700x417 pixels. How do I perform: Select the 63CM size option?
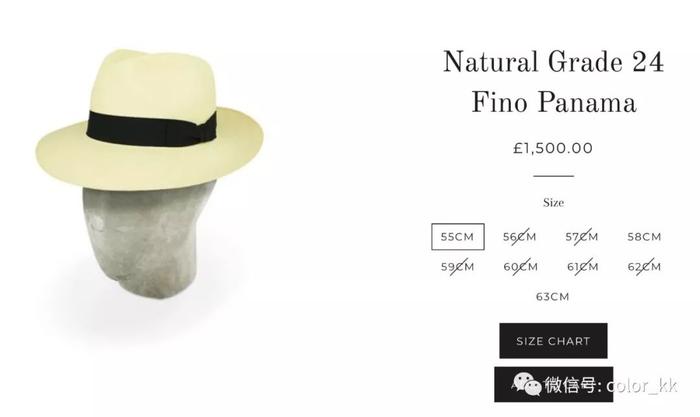coord(553,296)
